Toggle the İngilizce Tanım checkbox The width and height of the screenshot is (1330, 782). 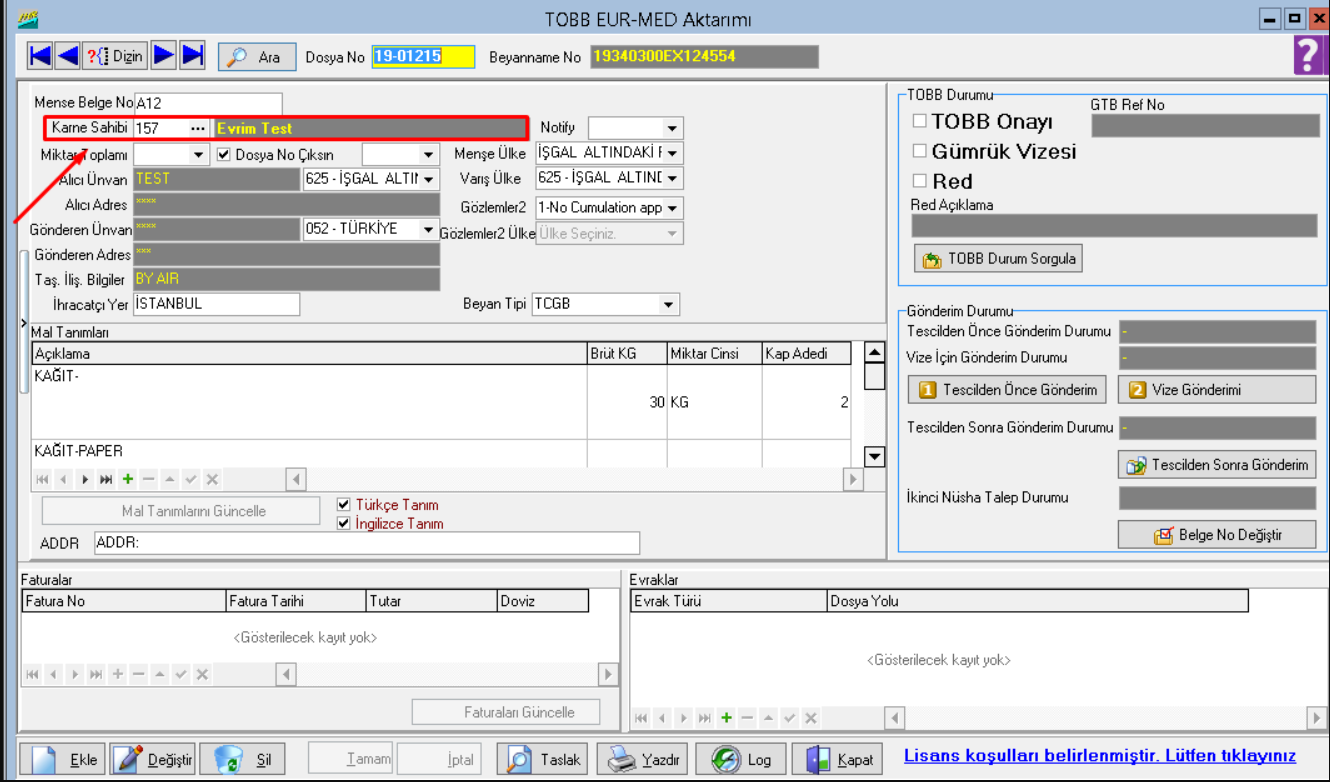click(x=344, y=523)
